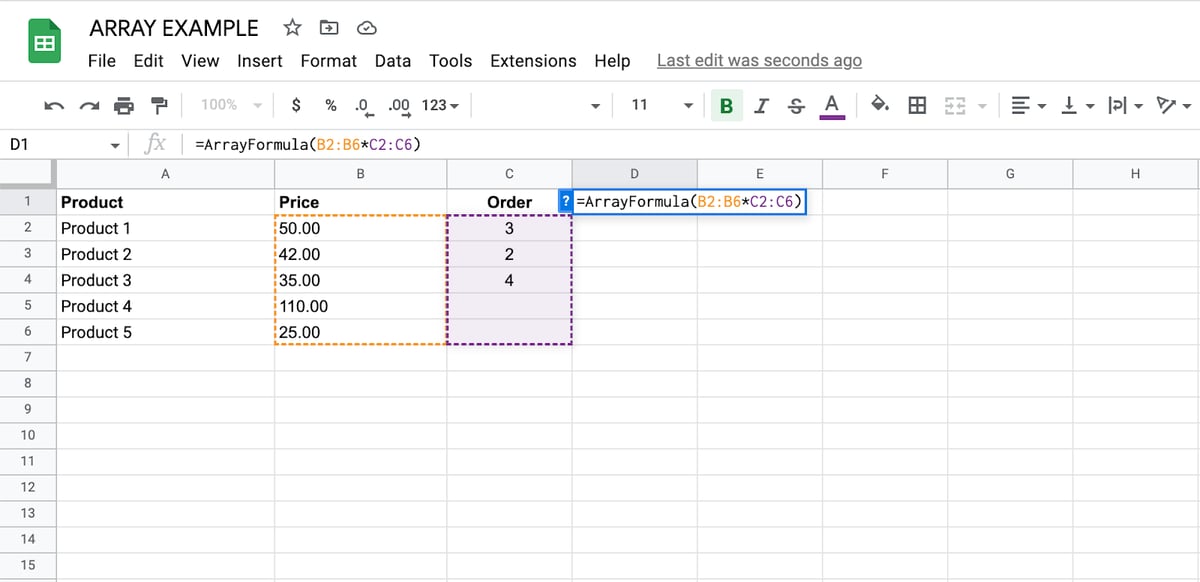
Task: Open the Extensions menu
Action: pyautogui.click(x=533, y=61)
